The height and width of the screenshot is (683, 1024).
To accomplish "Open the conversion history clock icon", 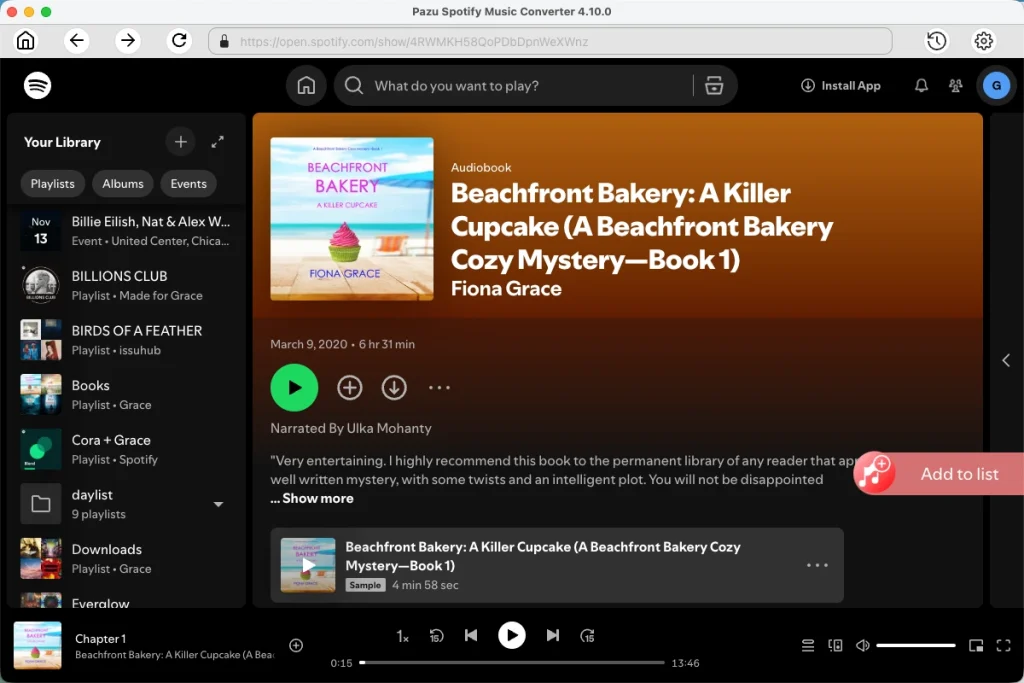I will [x=936, y=41].
